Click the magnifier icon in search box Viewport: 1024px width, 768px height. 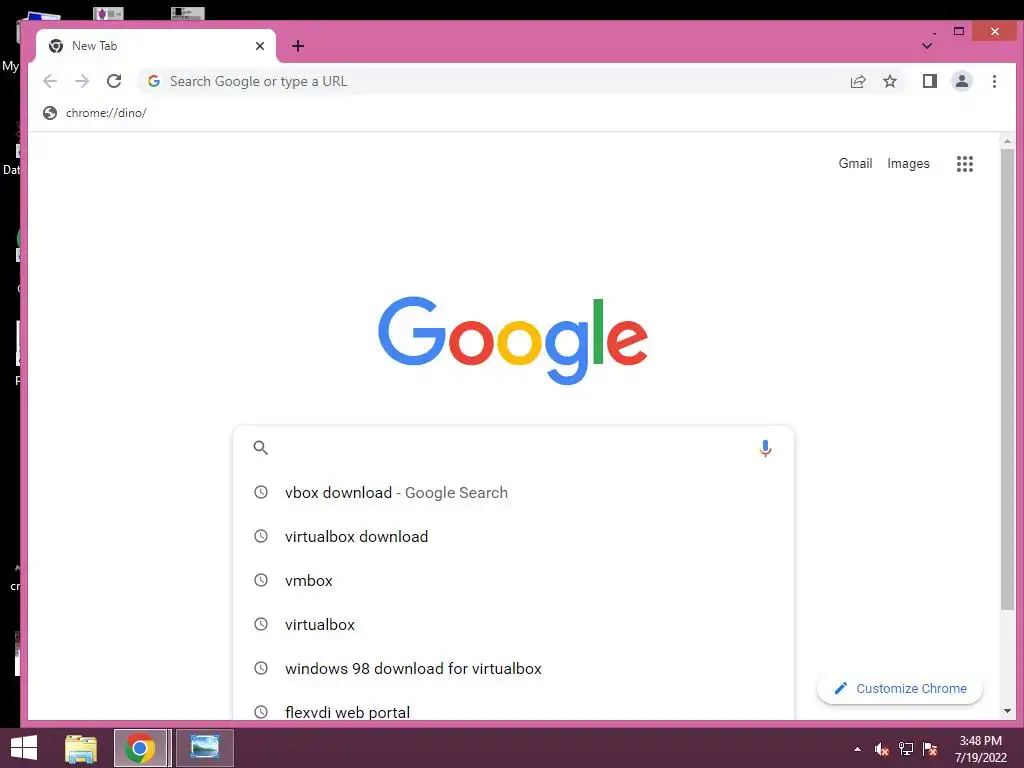tap(261, 448)
